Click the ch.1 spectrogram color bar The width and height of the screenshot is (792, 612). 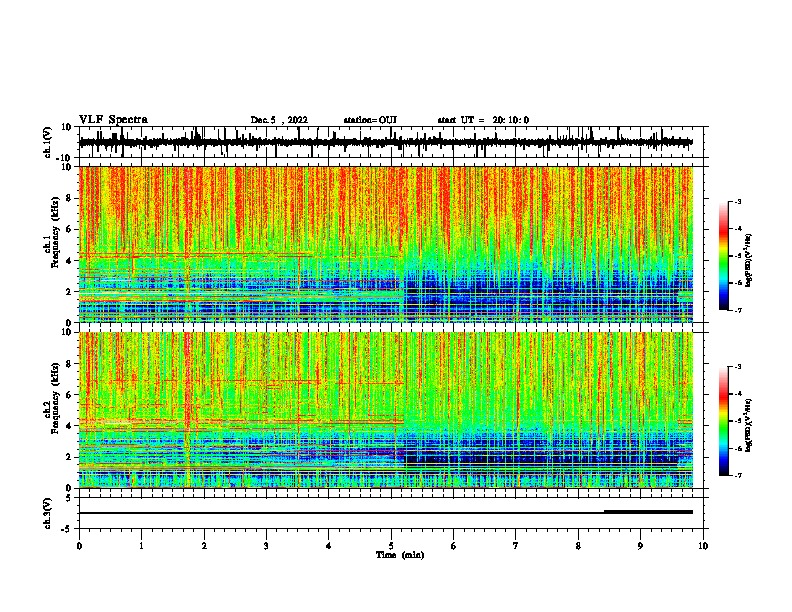point(723,256)
